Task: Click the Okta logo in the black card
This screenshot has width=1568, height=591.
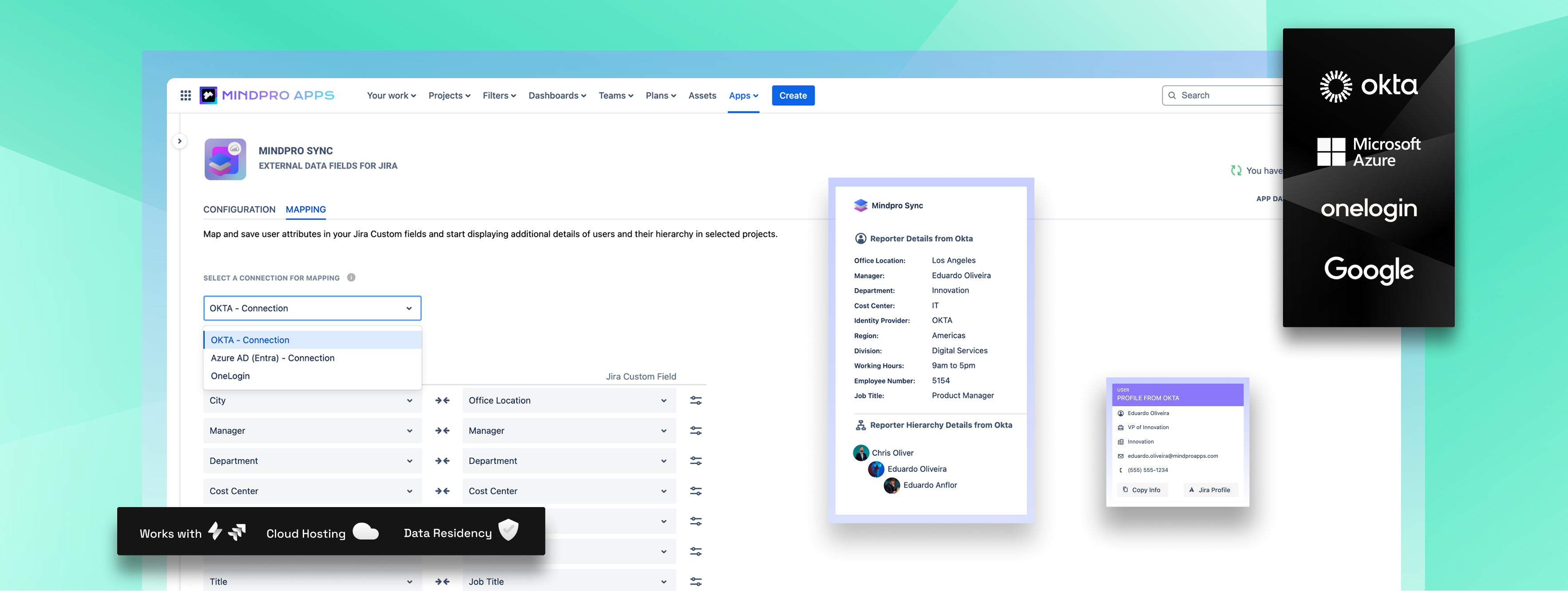Action: pyautogui.click(x=1368, y=86)
